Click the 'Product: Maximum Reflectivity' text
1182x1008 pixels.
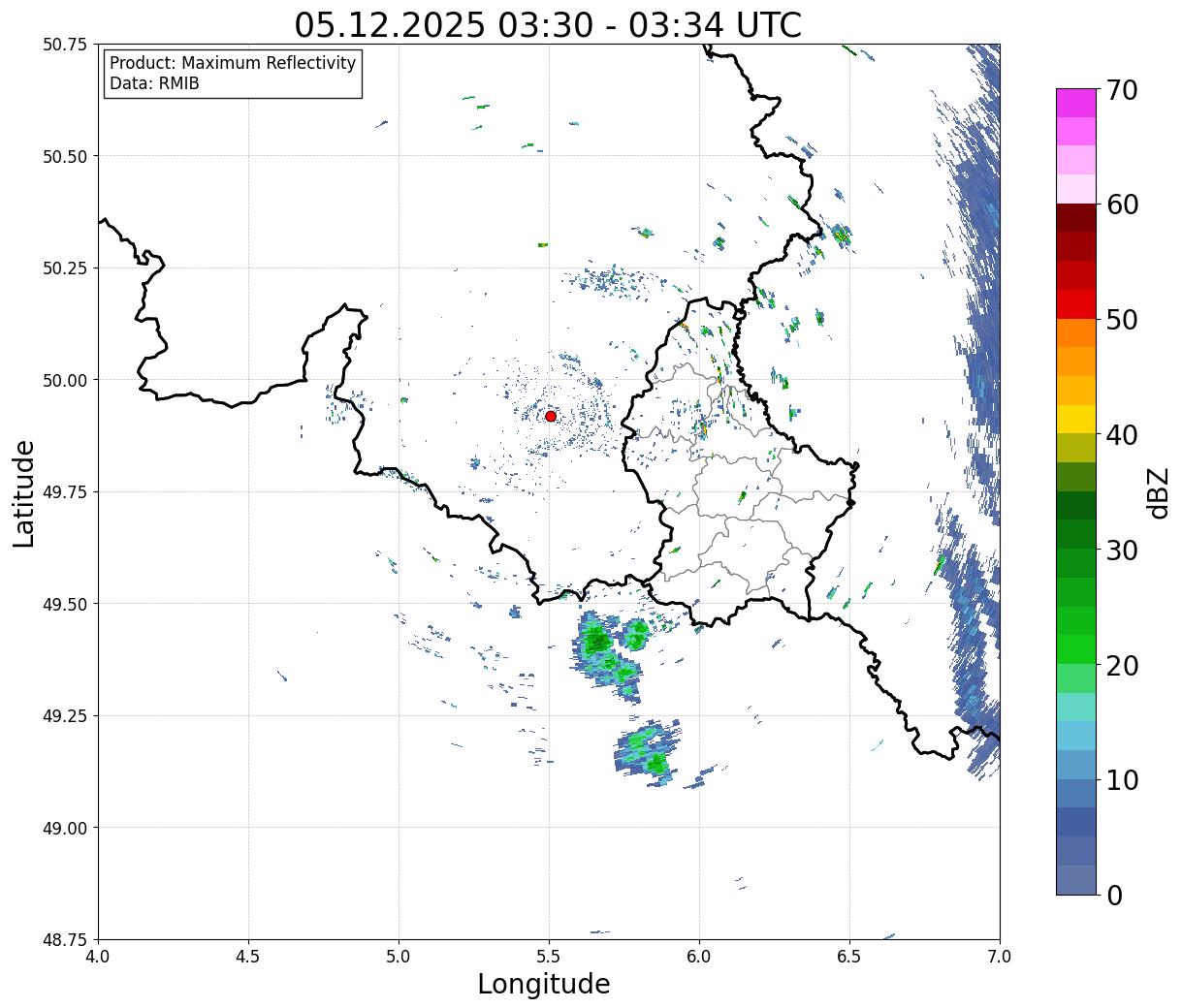233,63
